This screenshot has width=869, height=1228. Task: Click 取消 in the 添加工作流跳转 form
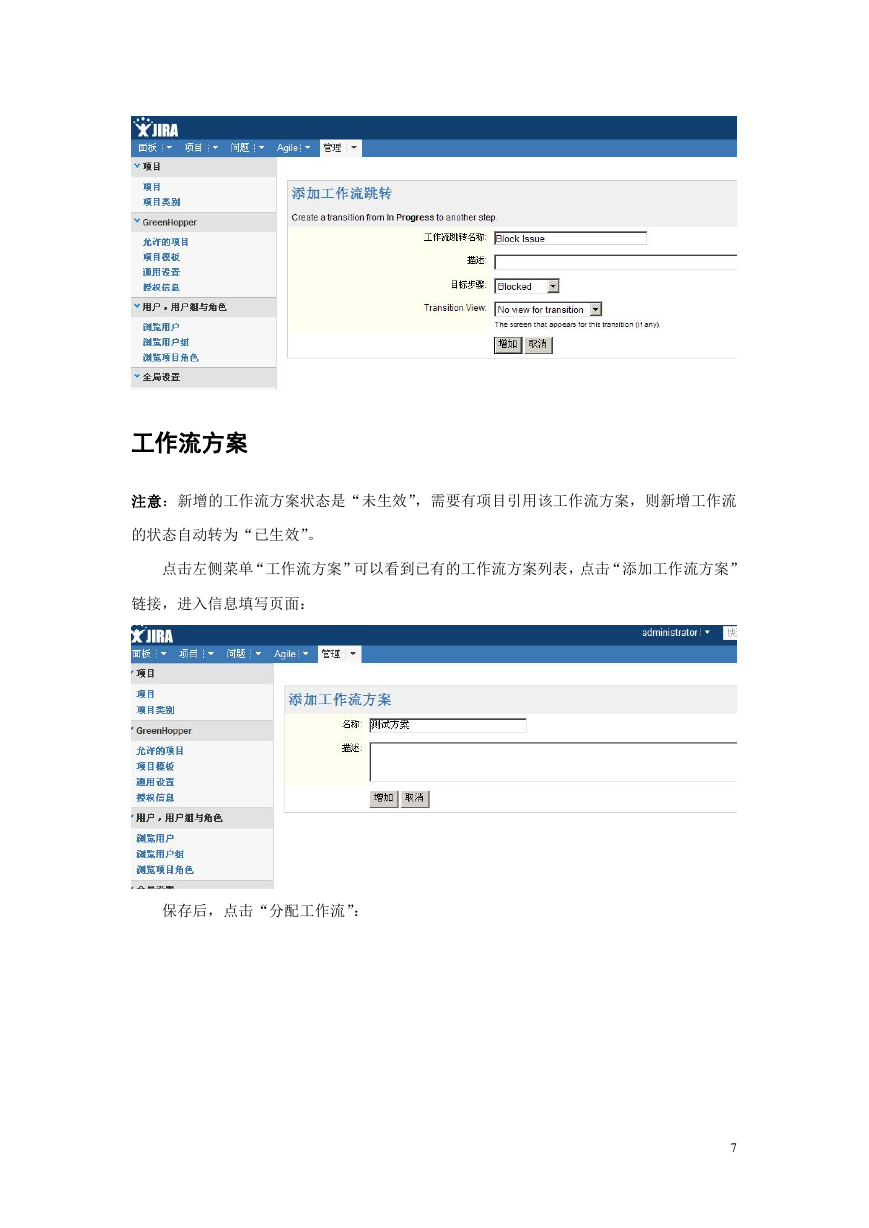tap(538, 344)
